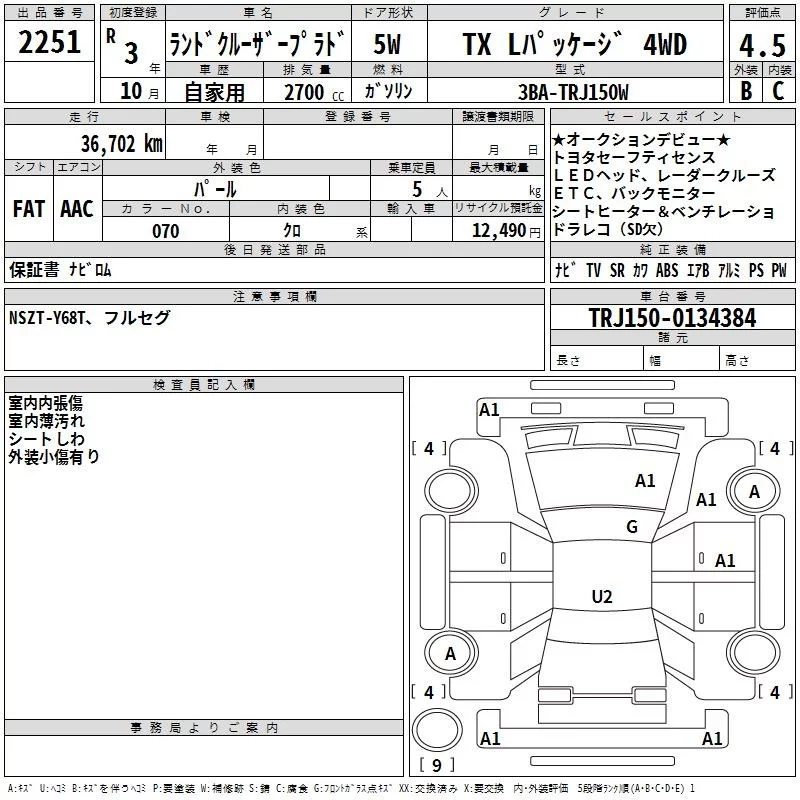Click the overall evaluation score 4.5
Image resolution: width=800 pixels, height=800 pixels.
click(x=762, y=45)
